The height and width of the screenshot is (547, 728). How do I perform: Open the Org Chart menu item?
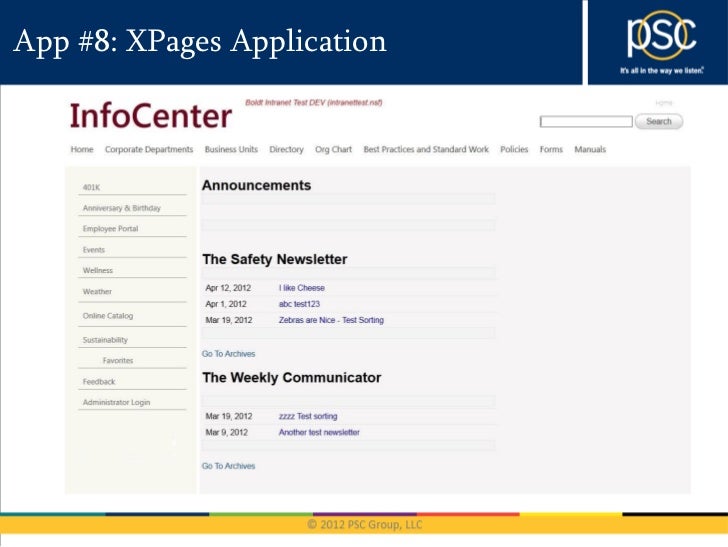click(x=333, y=150)
